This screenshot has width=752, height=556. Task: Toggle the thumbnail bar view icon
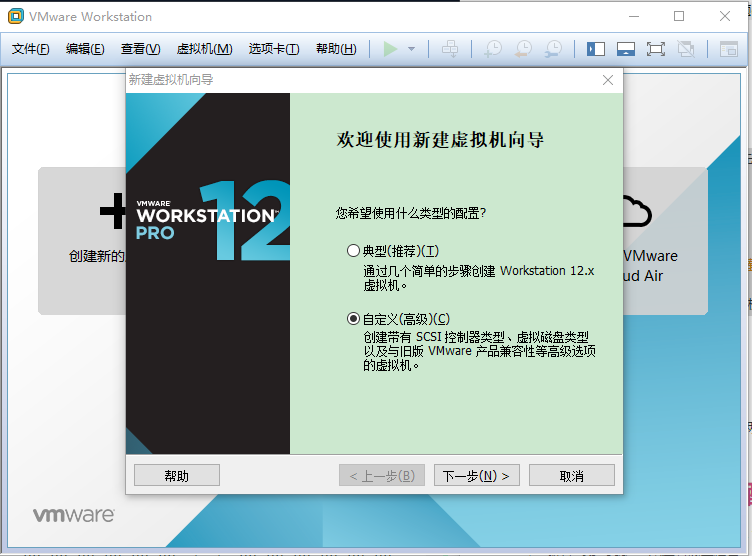click(x=626, y=49)
